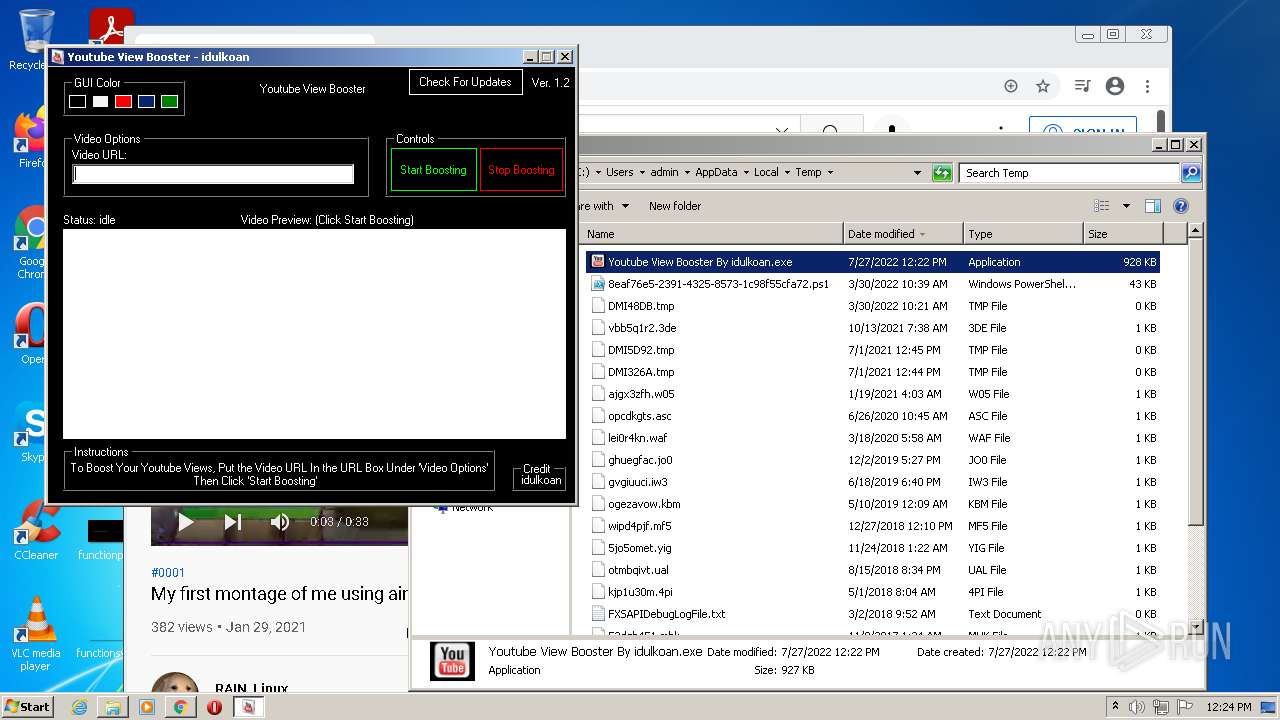Select the red GUI color swatch

[x=123, y=102]
